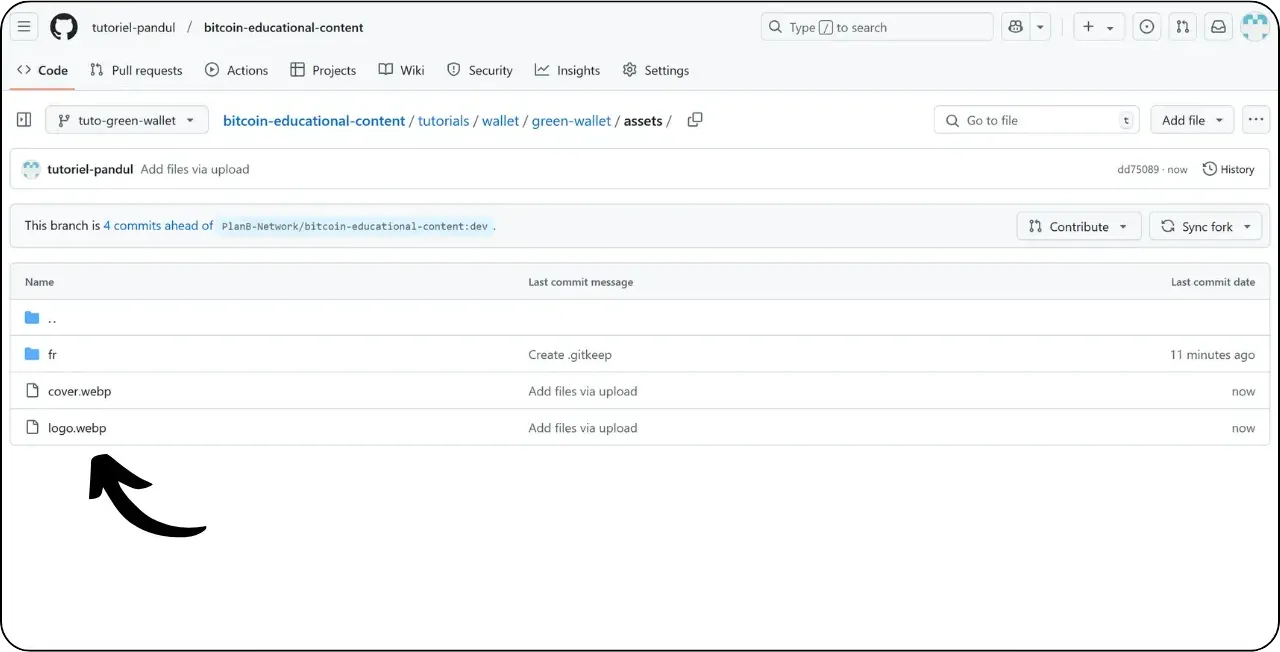Switch to the Actions tab
1280x652 pixels.
(236, 70)
